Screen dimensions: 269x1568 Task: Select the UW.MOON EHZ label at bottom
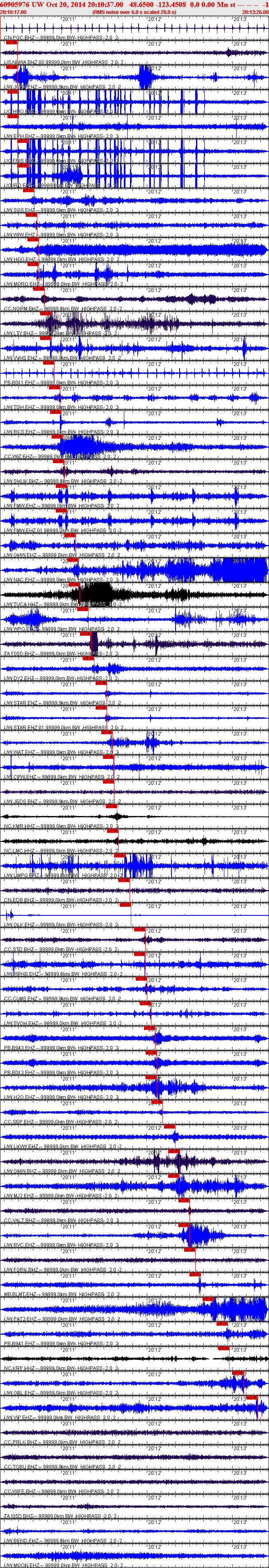pos(21,1565)
